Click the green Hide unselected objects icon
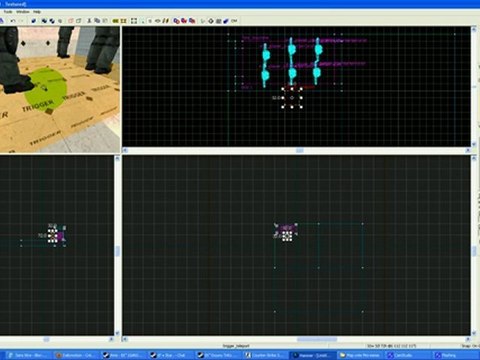Image resolution: width=480 pixels, height=360 pixels. click(79, 21)
